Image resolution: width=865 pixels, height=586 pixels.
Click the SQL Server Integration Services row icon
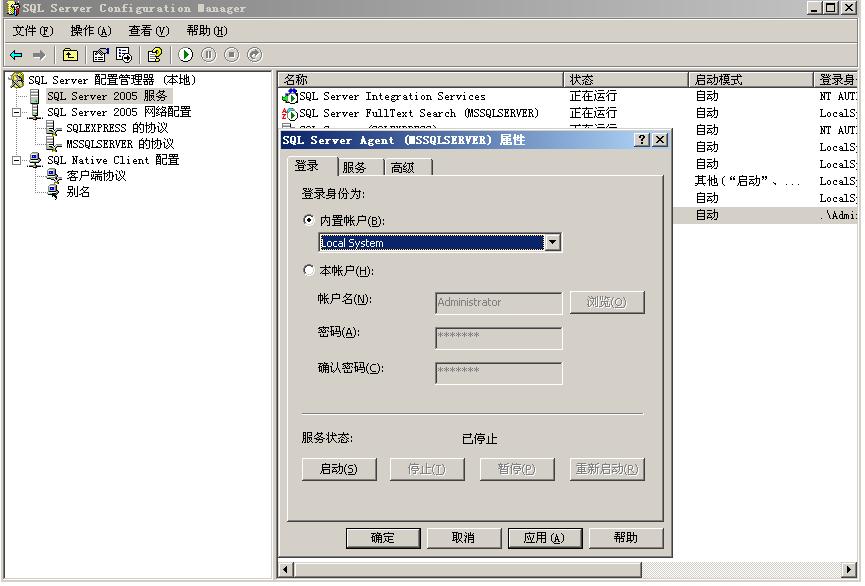pos(290,97)
